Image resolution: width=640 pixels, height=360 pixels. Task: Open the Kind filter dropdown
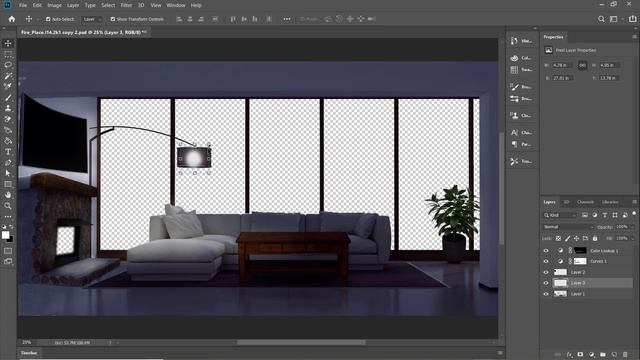560,215
